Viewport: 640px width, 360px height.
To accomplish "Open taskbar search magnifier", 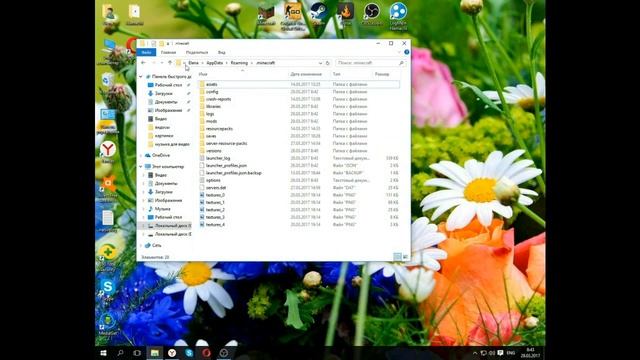I will [120, 353].
